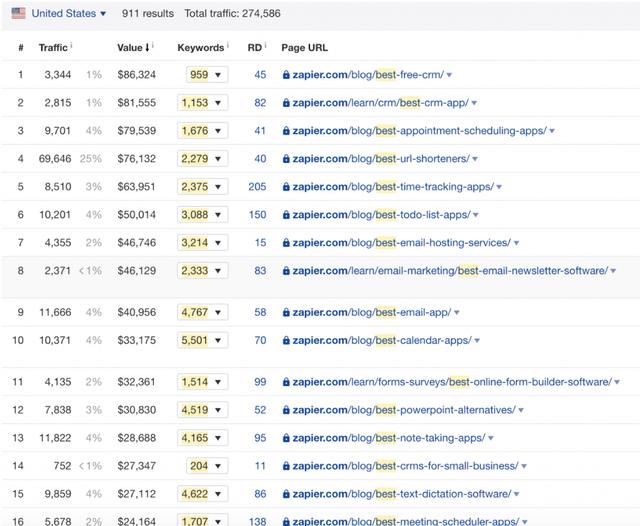Open the best-online-form-builder-software link
Screen dimensions: 640x526
pos(452,382)
